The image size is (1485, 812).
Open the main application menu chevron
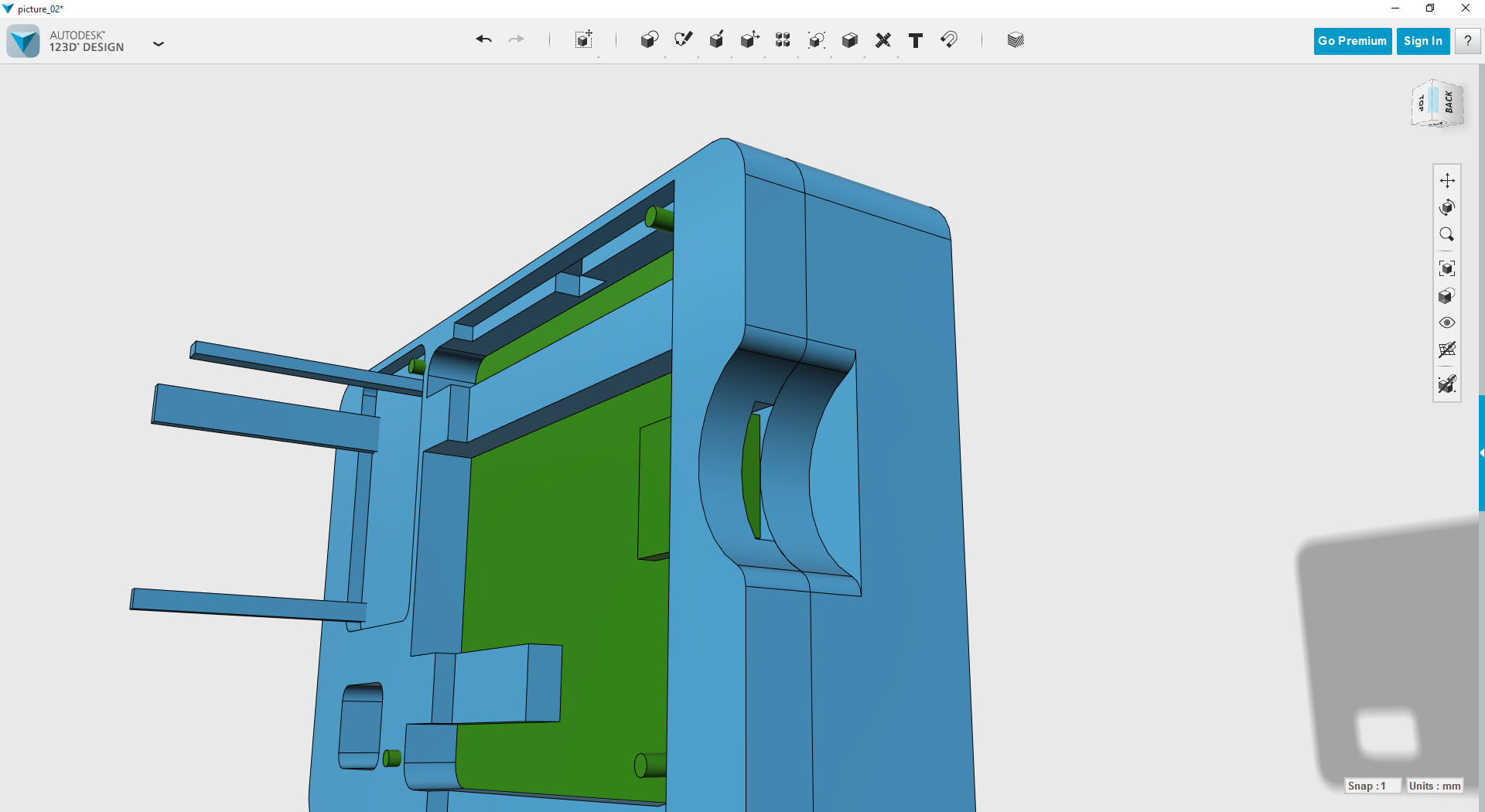pos(159,44)
